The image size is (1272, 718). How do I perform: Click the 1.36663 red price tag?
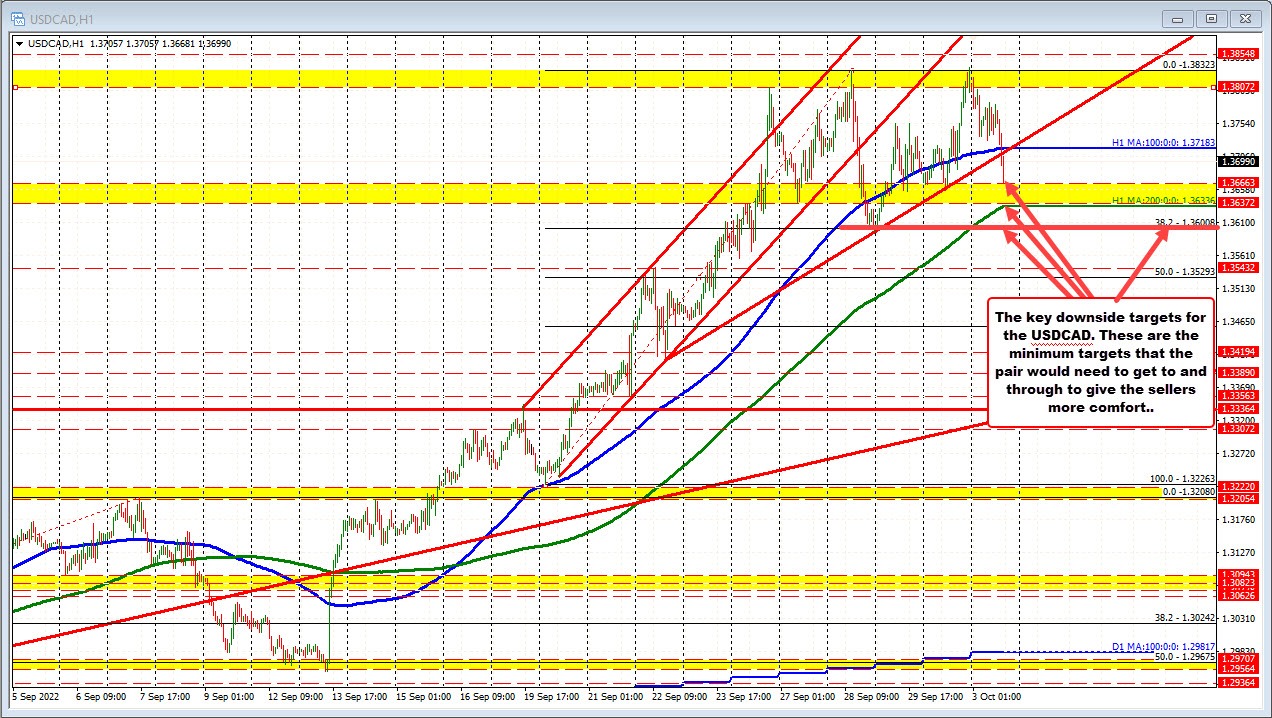click(x=1239, y=183)
